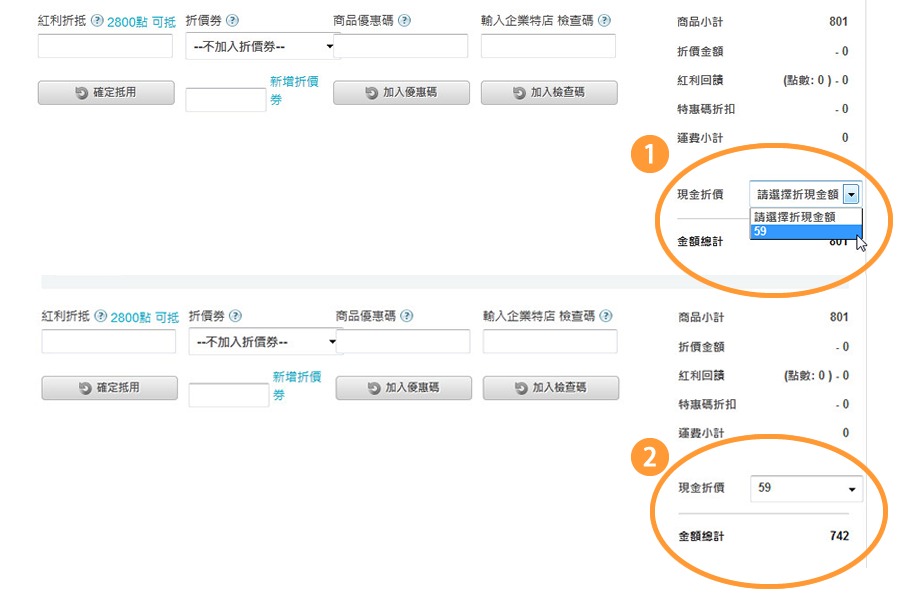This screenshot has height=600, width=900.
Task: Click the bottom 商品優惠碼 input field
Action: [402, 341]
